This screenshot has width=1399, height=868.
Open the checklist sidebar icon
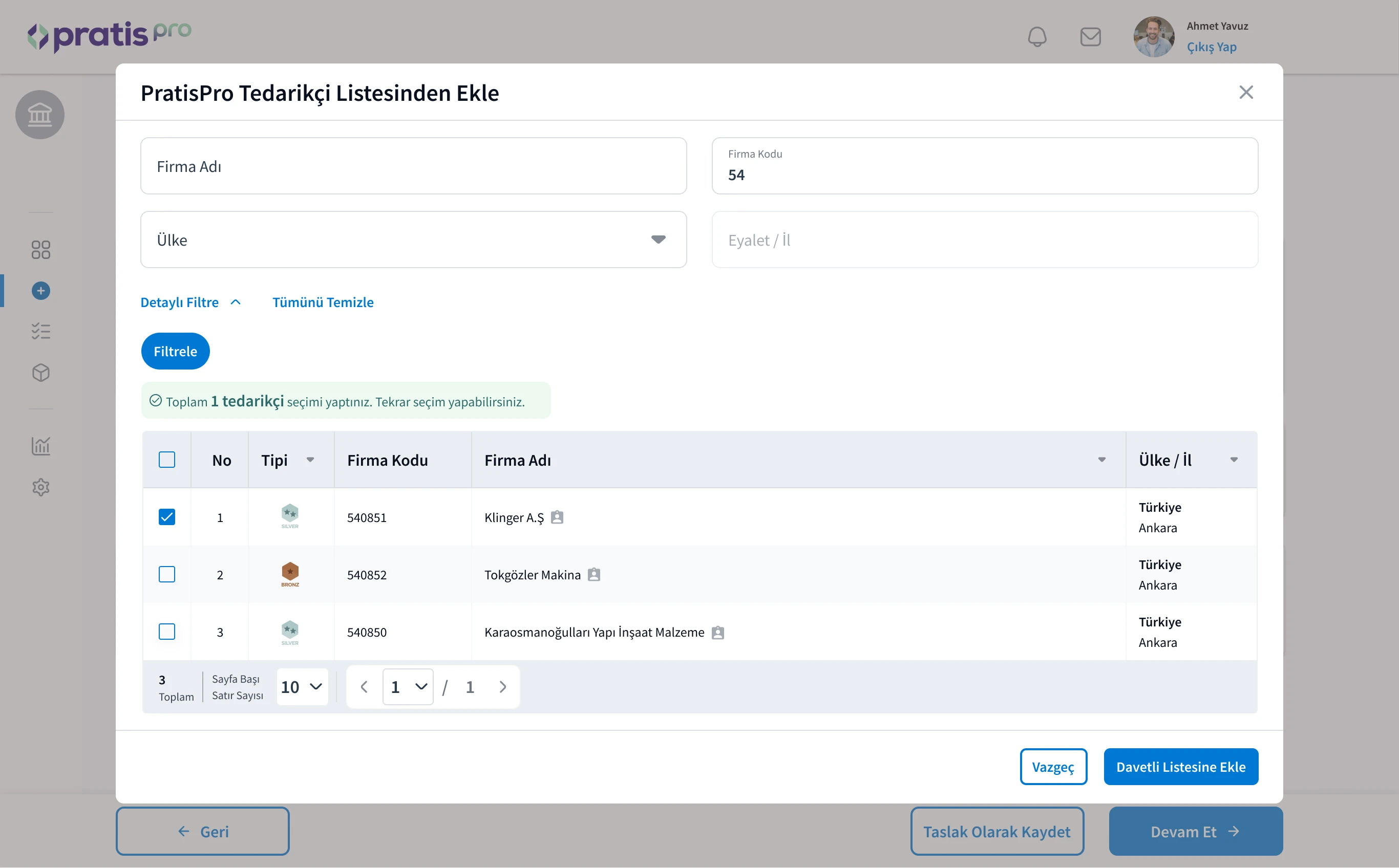pos(41,331)
